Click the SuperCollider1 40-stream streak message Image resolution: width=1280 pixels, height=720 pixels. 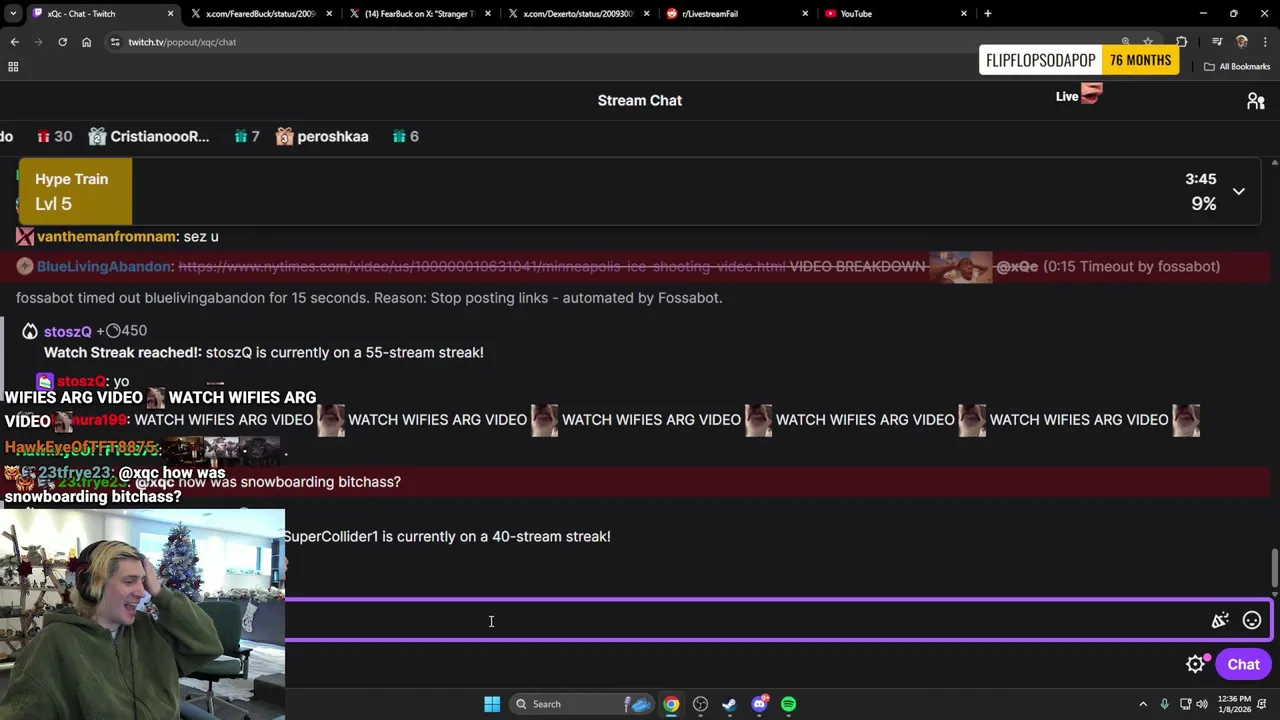(x=447, y=537)
